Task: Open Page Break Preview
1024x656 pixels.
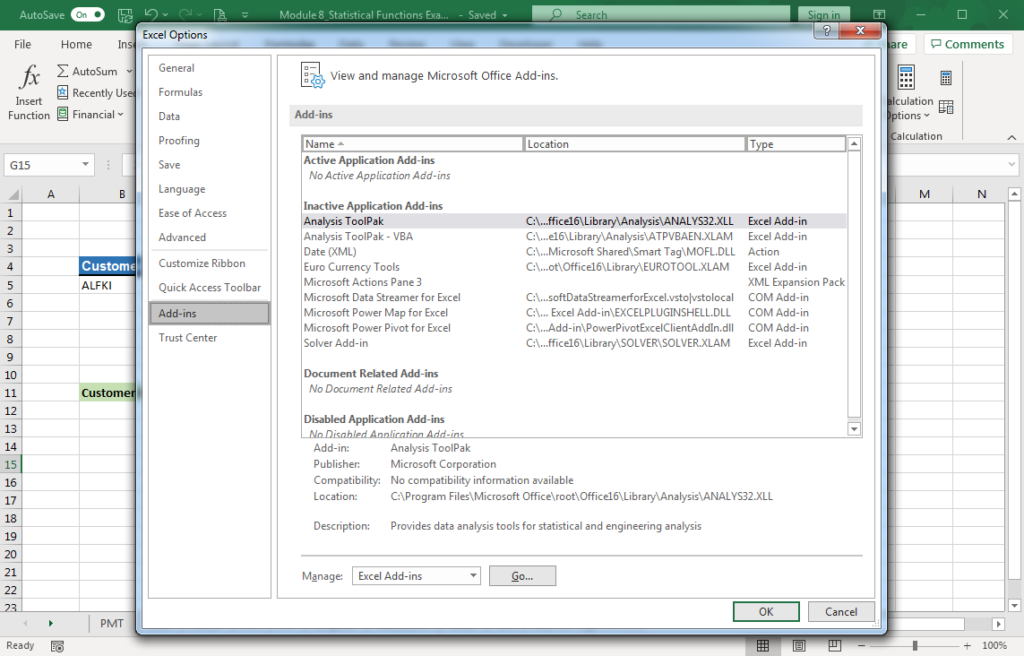Action: 833,645
